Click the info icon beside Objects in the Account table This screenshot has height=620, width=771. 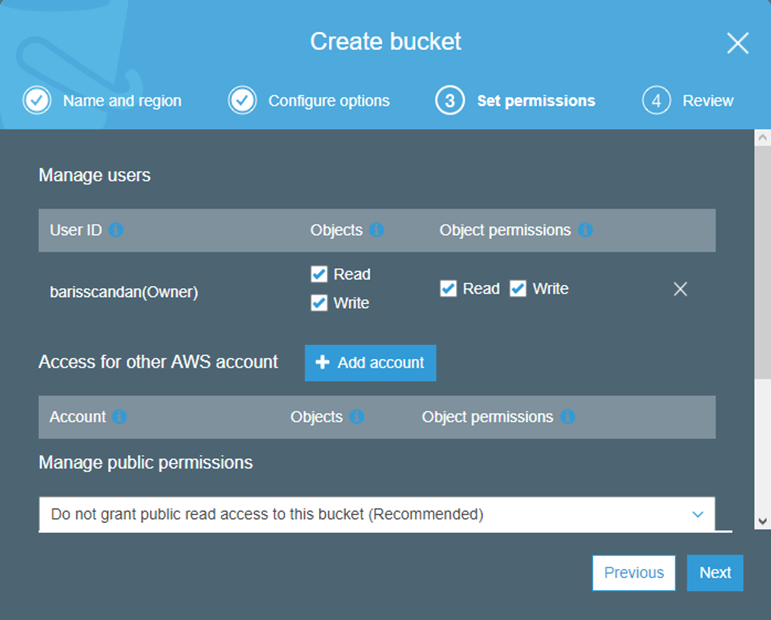(x=357, y=416)
